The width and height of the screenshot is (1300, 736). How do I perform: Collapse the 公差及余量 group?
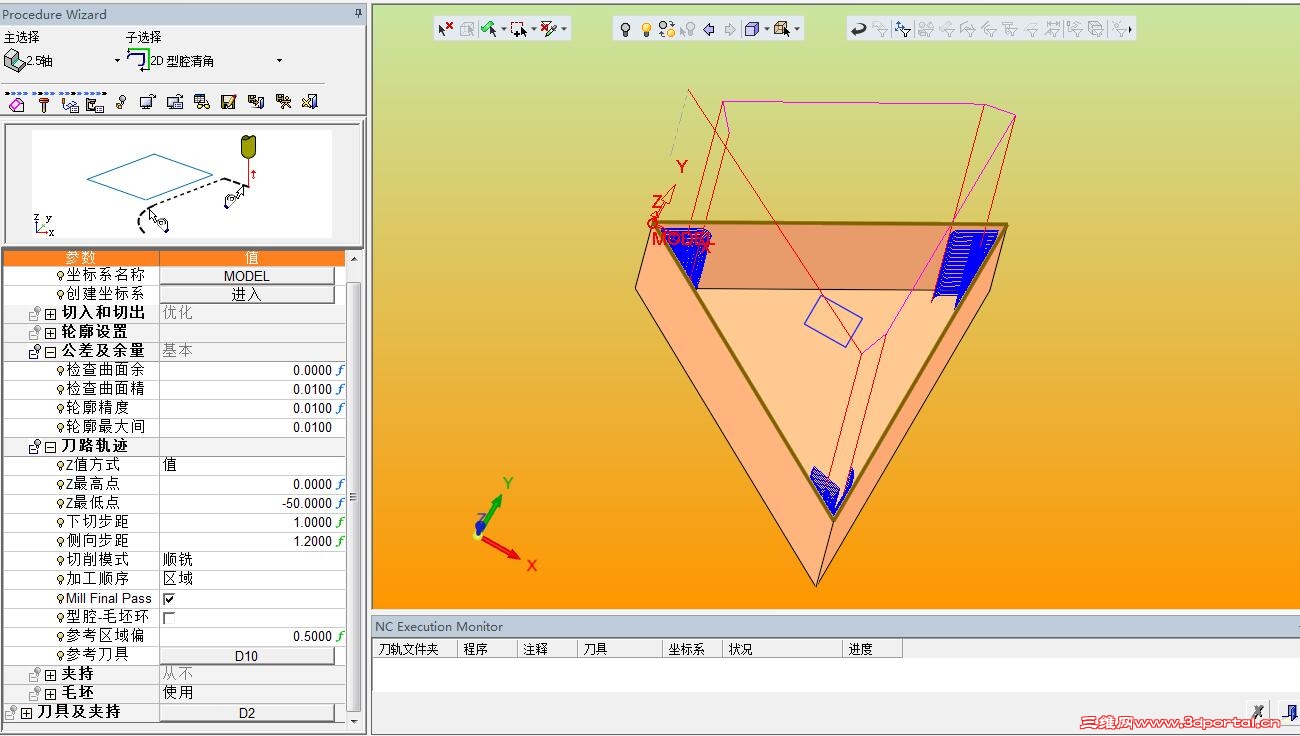50,351
